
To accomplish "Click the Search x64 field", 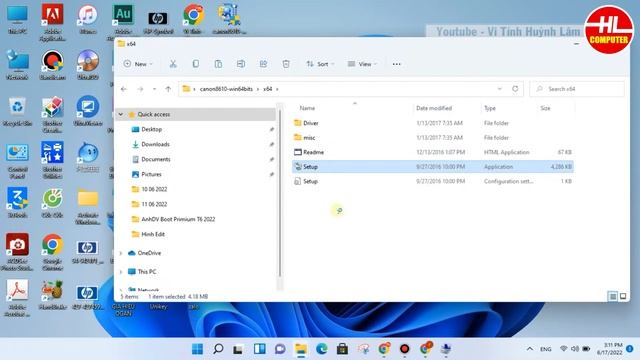I will 577,89.
